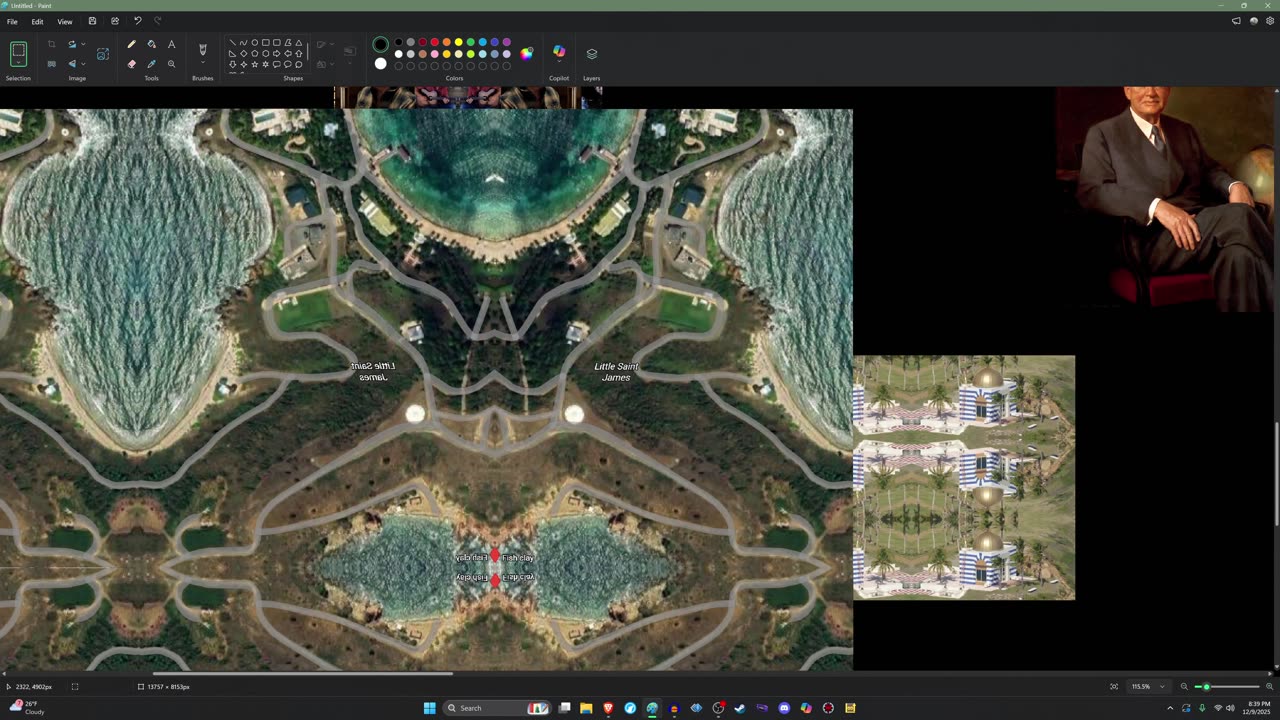Pick the green color swatch
The image size is (1280, 720).
tap(470, 43)
